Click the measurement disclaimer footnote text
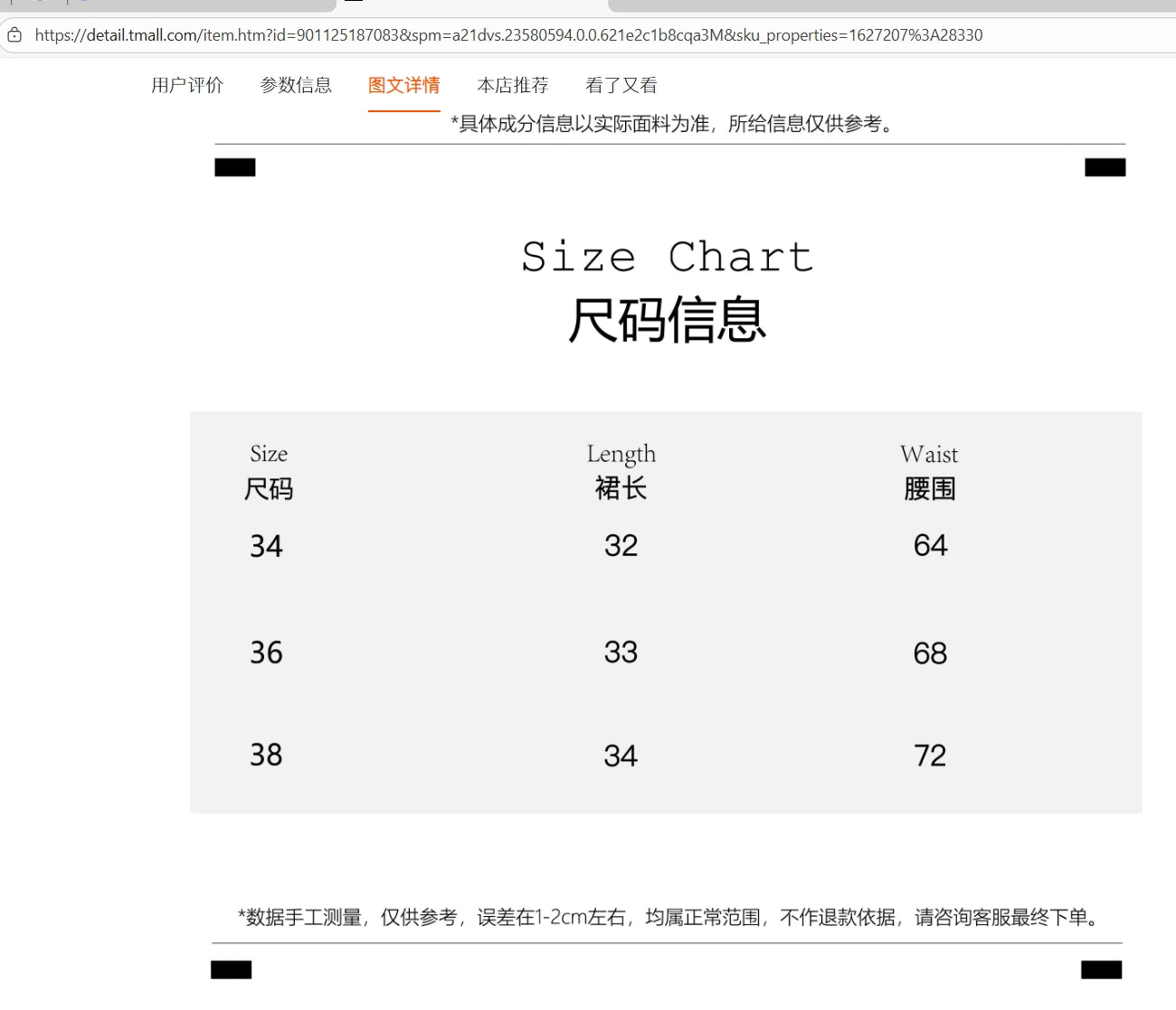Screen dimensions: 1176x1010 click(669, 917)
